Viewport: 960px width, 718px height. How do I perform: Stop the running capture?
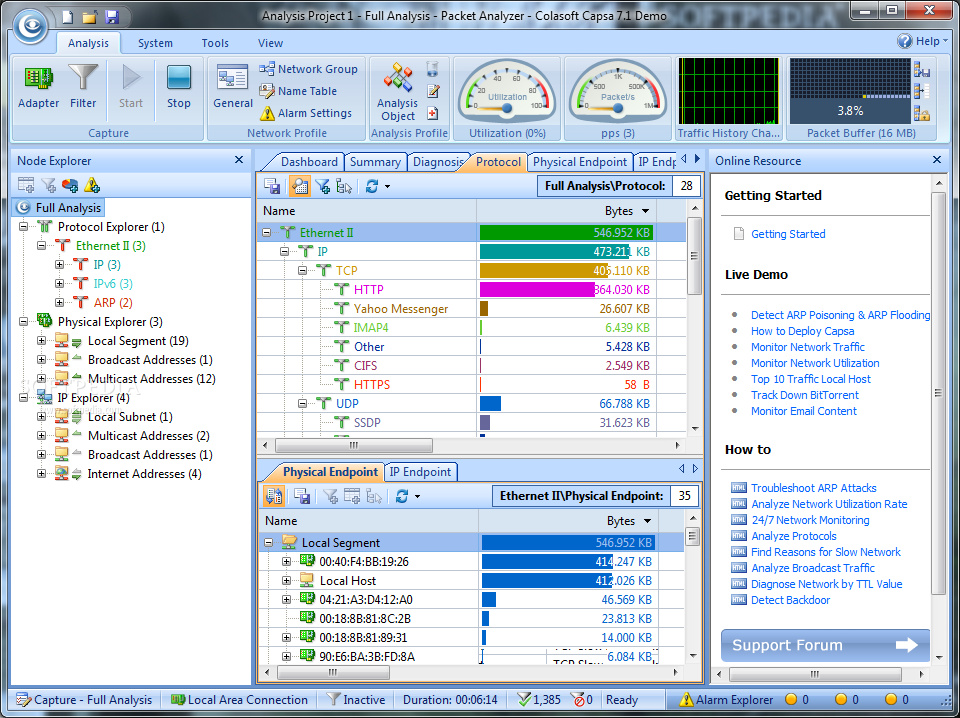[x=179, y=87]
